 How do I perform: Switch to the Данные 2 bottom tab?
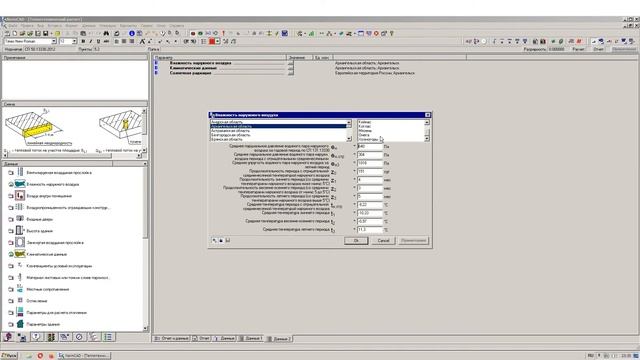[279, 339]
